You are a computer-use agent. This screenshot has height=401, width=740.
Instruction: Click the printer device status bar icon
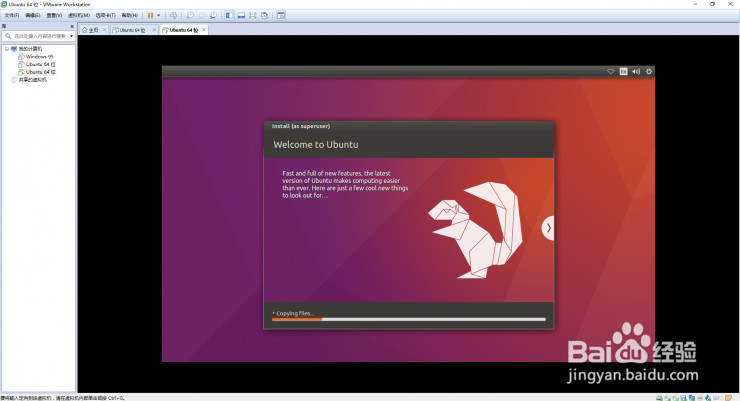(700, 398)
